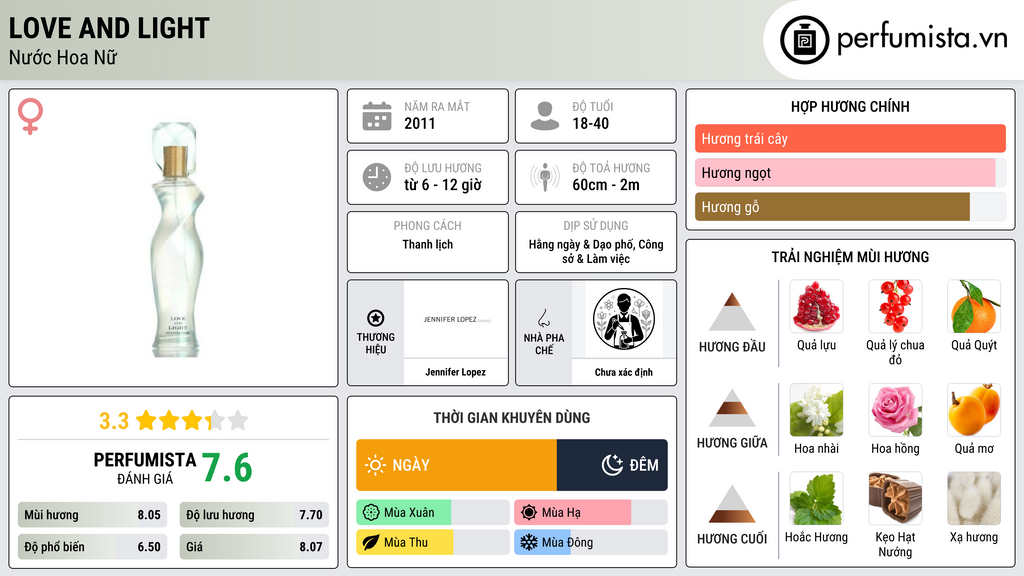Click the 2011 release year value
Screen dimensions: 1024x576
419,123
